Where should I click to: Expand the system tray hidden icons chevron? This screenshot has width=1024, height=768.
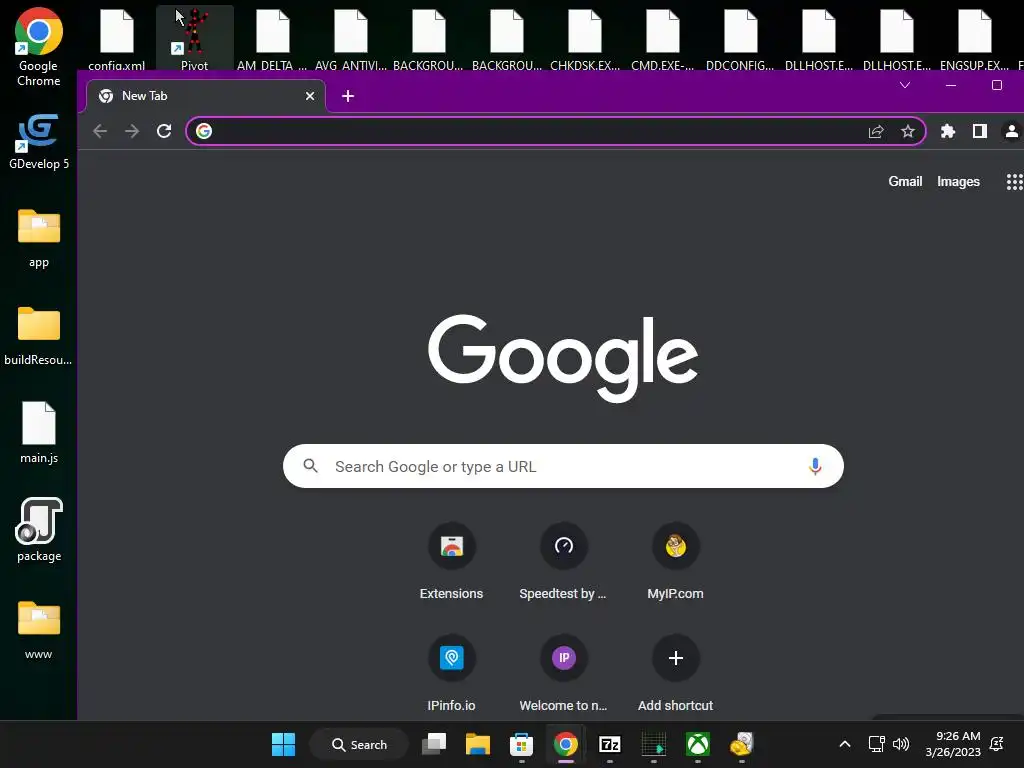pyautogui.click(x=844, y=744)
